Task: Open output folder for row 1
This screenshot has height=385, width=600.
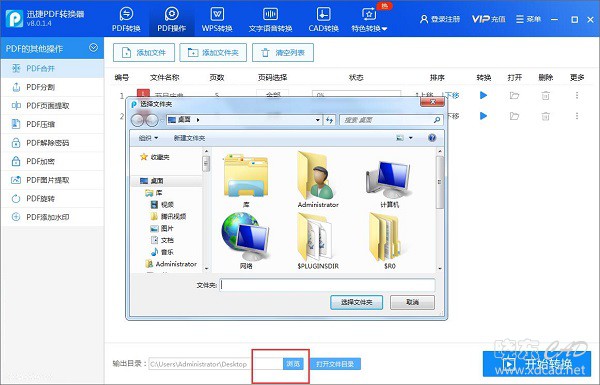Action: 514,95
